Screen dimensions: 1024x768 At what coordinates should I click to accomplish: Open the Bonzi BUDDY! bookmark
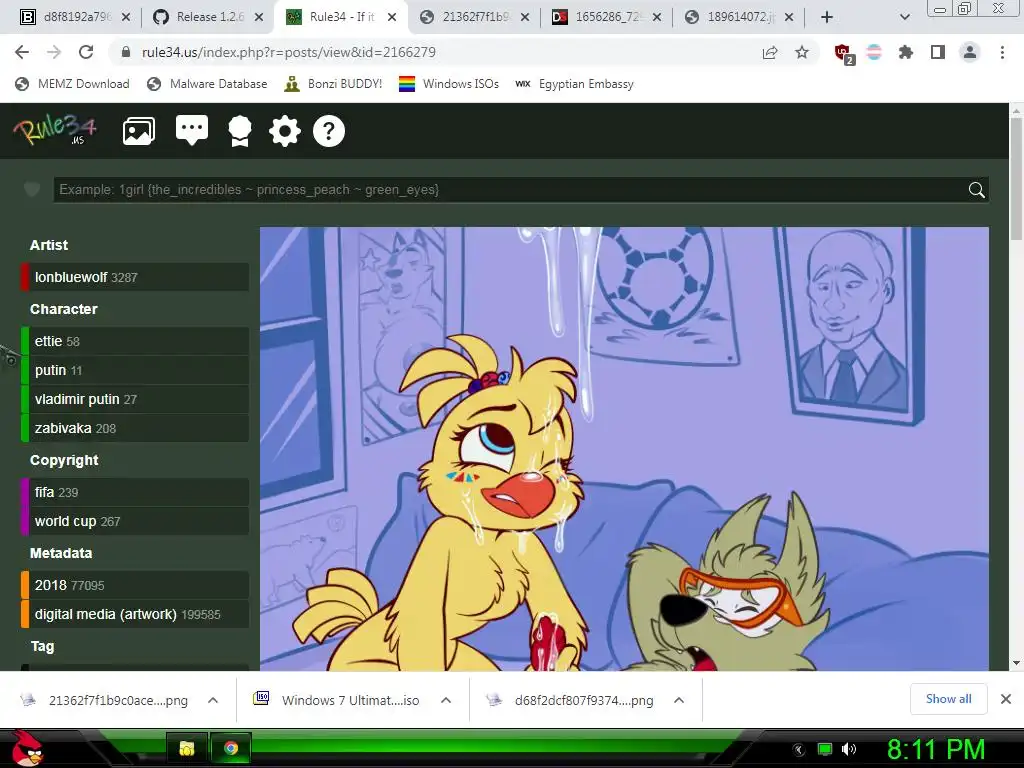(x=333, y=84)
